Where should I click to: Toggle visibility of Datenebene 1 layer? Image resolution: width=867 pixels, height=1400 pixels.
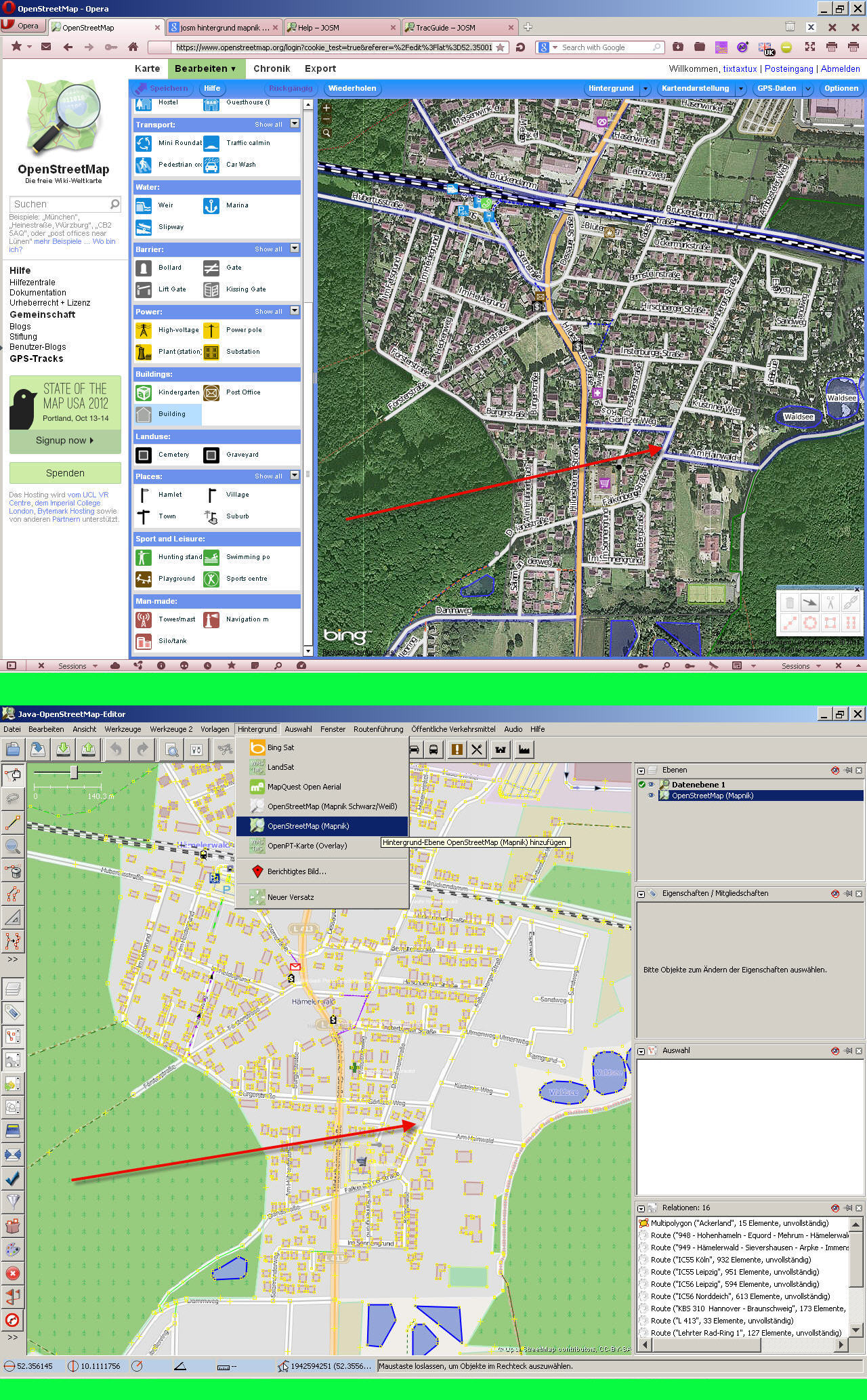[651, 784]
